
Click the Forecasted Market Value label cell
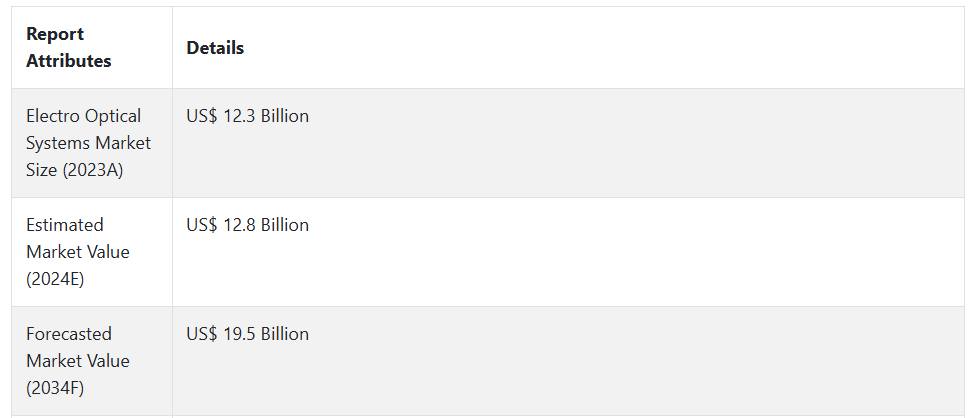[92, 361]
